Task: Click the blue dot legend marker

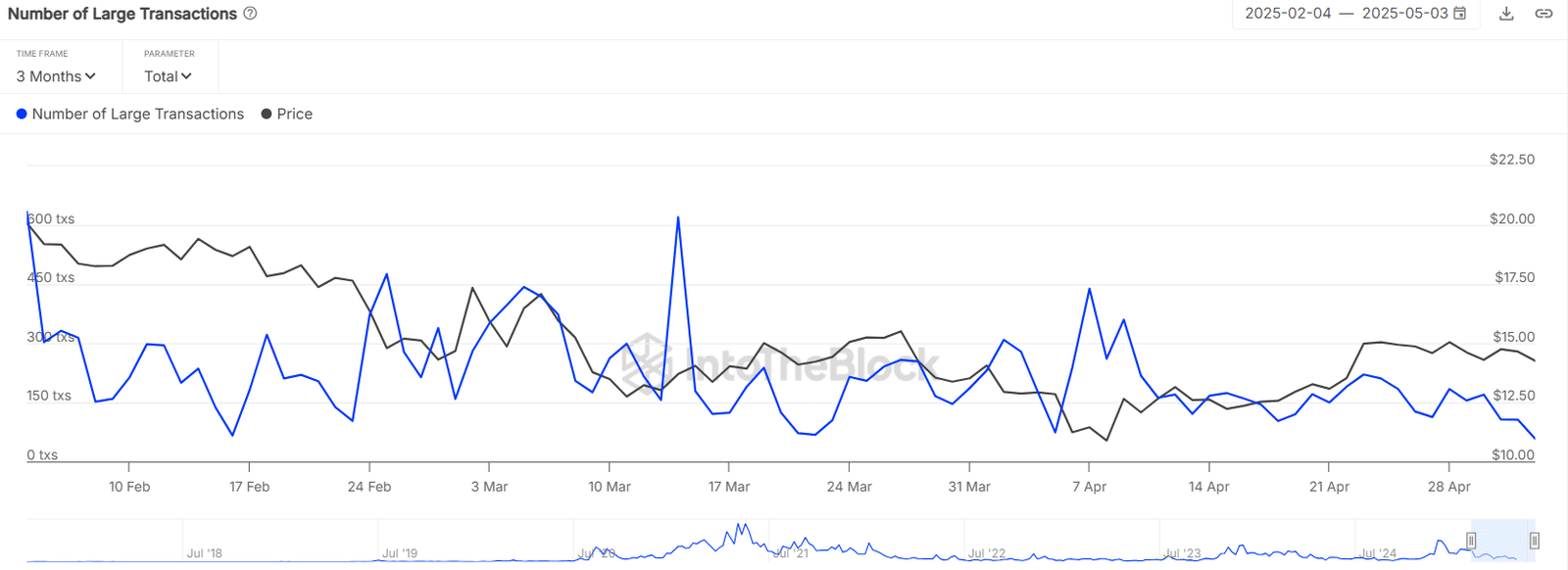Action: click(x=22, y=114)
